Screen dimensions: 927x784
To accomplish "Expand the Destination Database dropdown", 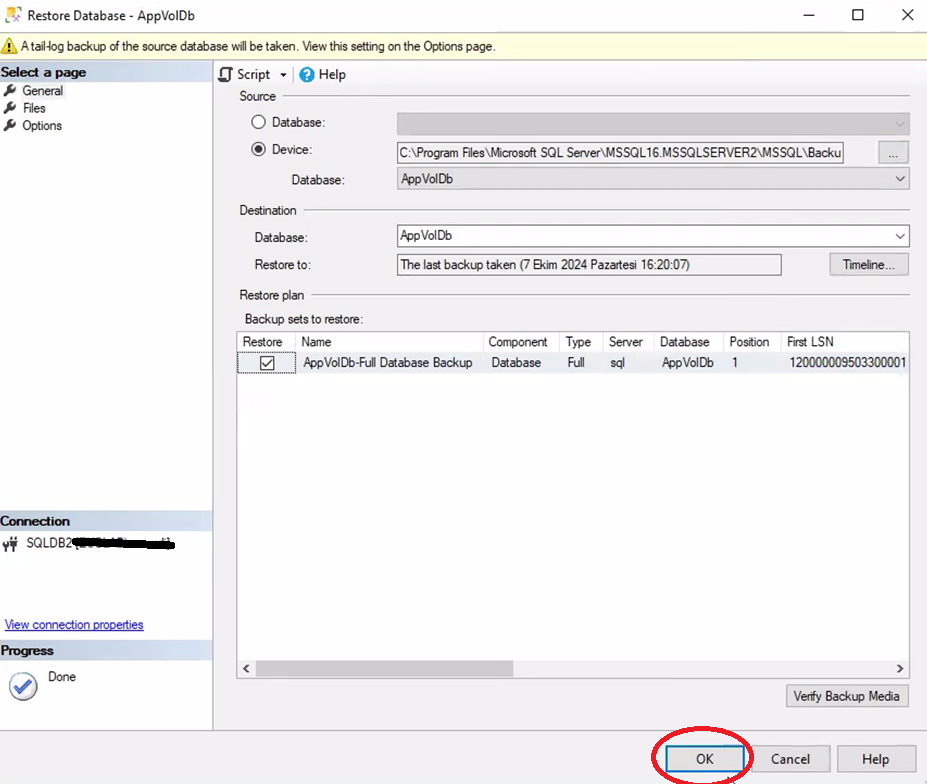I will [x=900, y=236].
